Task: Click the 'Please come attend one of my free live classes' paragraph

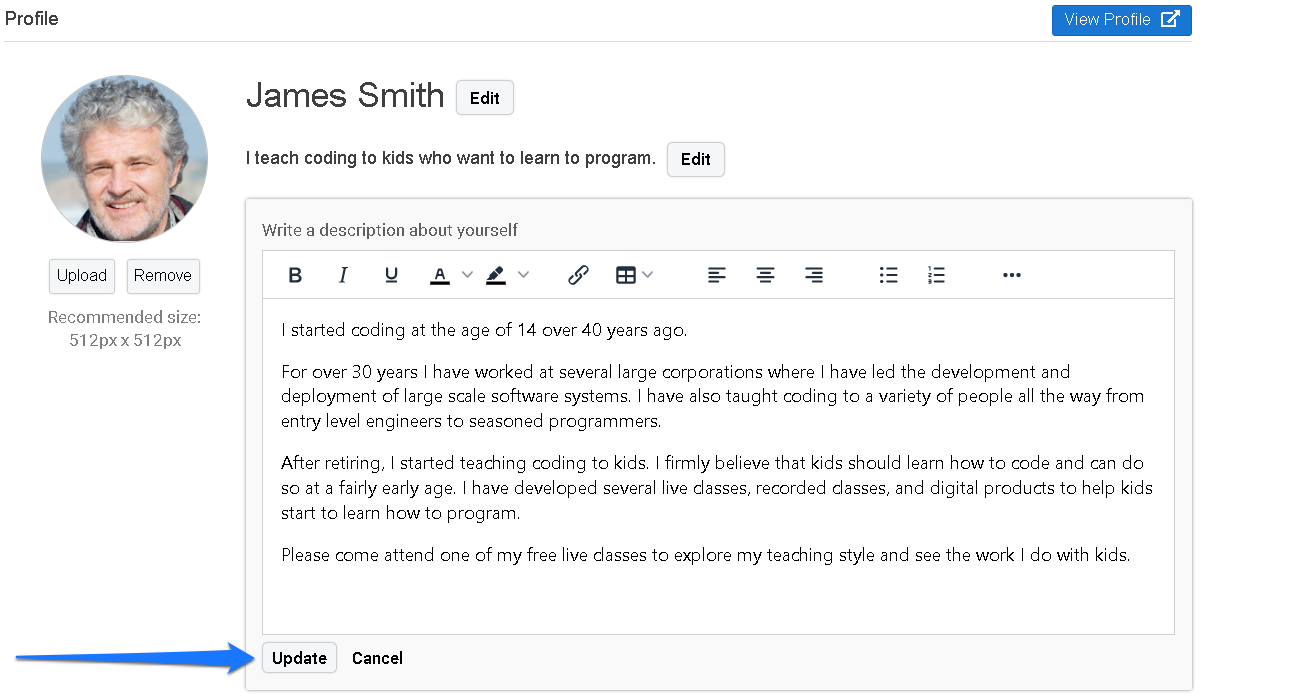Action: pos(705,555)
